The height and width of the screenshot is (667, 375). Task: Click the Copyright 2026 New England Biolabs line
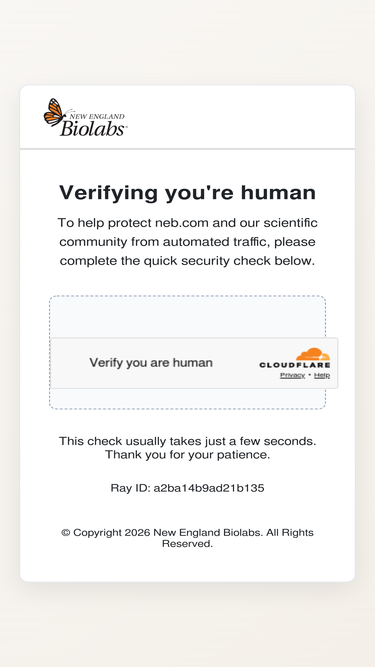188,533
